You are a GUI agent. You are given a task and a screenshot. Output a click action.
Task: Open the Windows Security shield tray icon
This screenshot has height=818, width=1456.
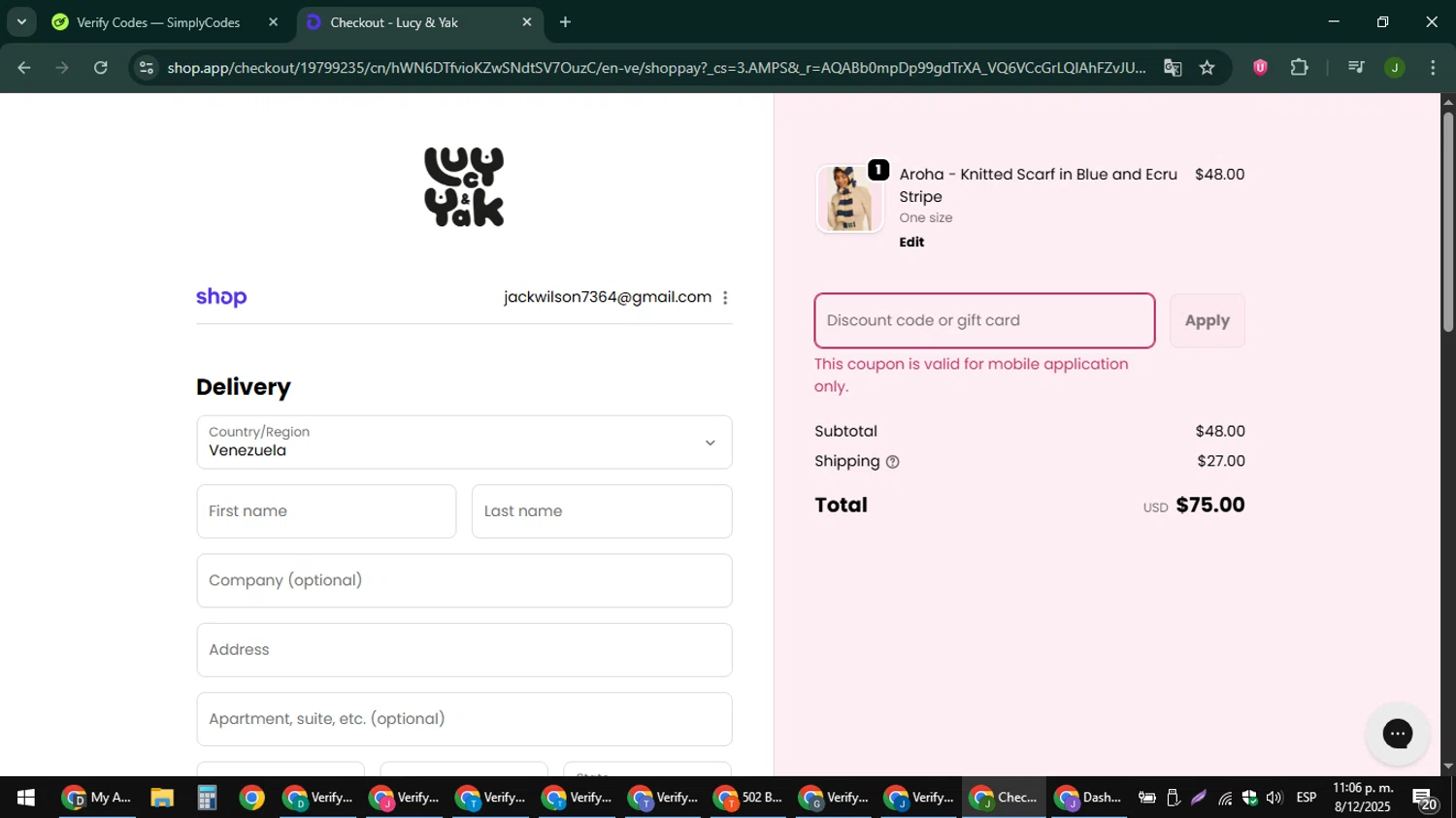pyautogui.click(x=1249, y=798)
